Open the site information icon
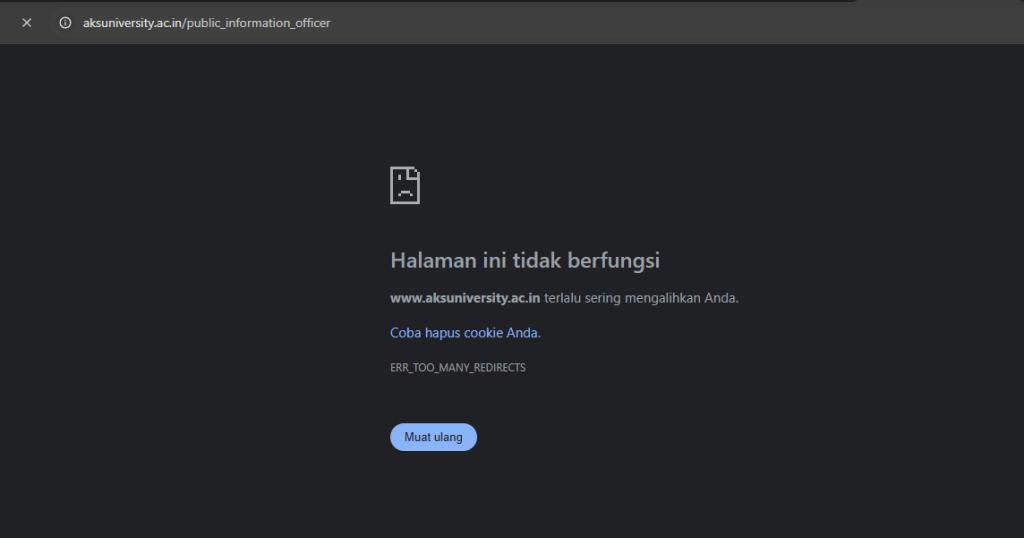 tap(65, 23)
